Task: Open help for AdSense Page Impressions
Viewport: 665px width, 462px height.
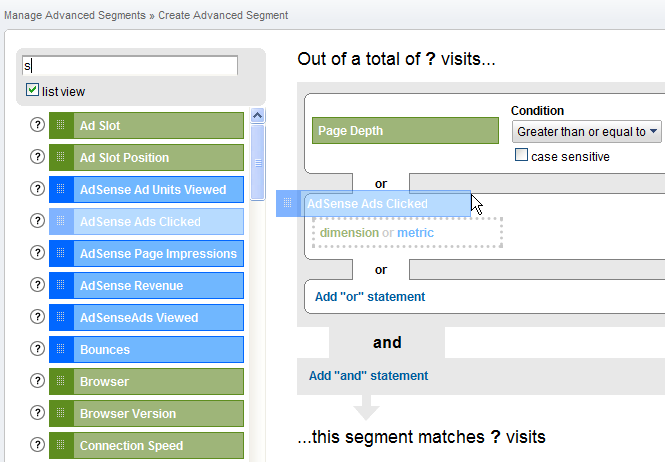Action: 37,253
